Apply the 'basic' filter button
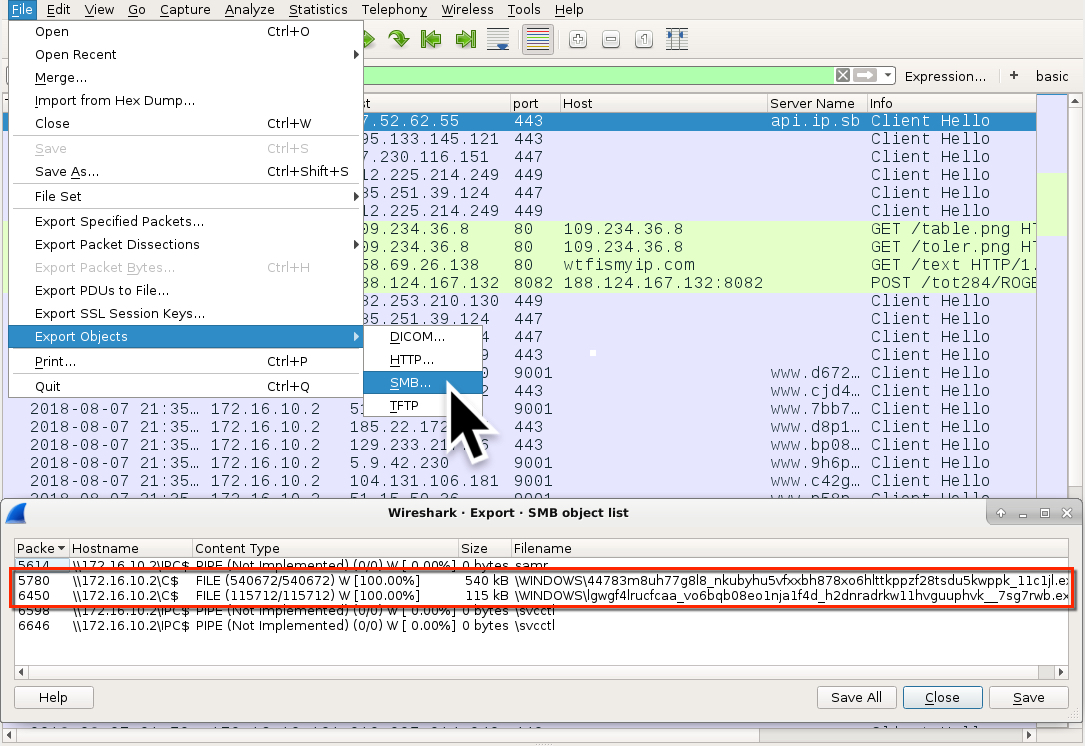Screen dimensions: 1085x746 tap(1052, 76)
